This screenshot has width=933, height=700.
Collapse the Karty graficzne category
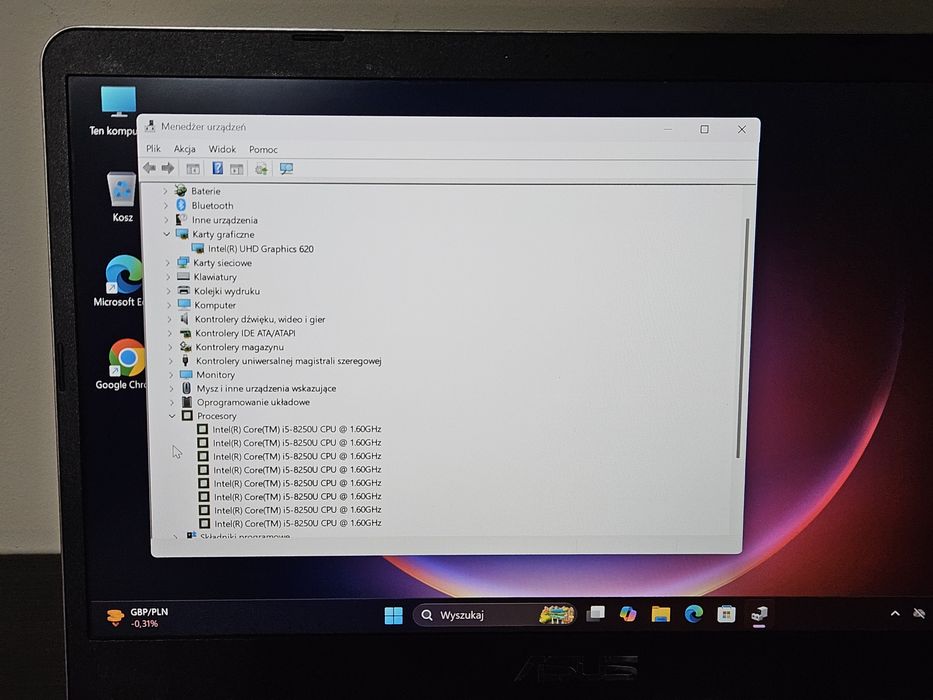click(167, 234)
